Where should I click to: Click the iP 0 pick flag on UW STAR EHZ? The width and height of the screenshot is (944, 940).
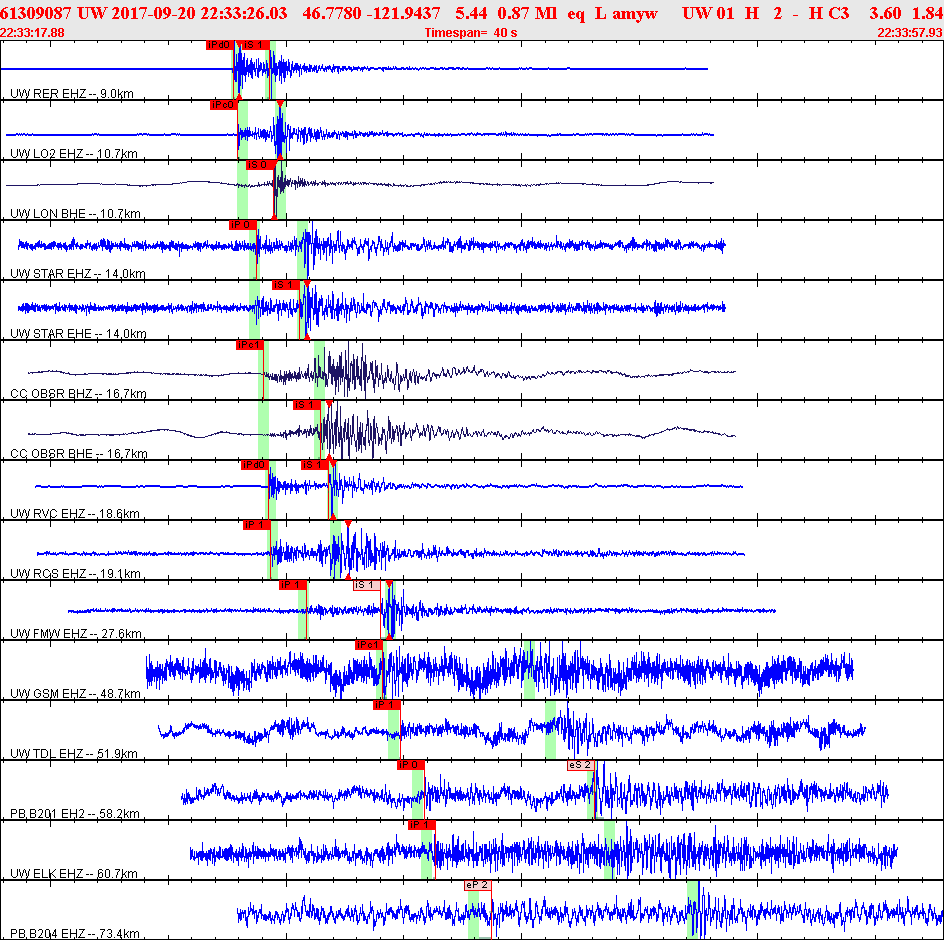click(243, 225)
